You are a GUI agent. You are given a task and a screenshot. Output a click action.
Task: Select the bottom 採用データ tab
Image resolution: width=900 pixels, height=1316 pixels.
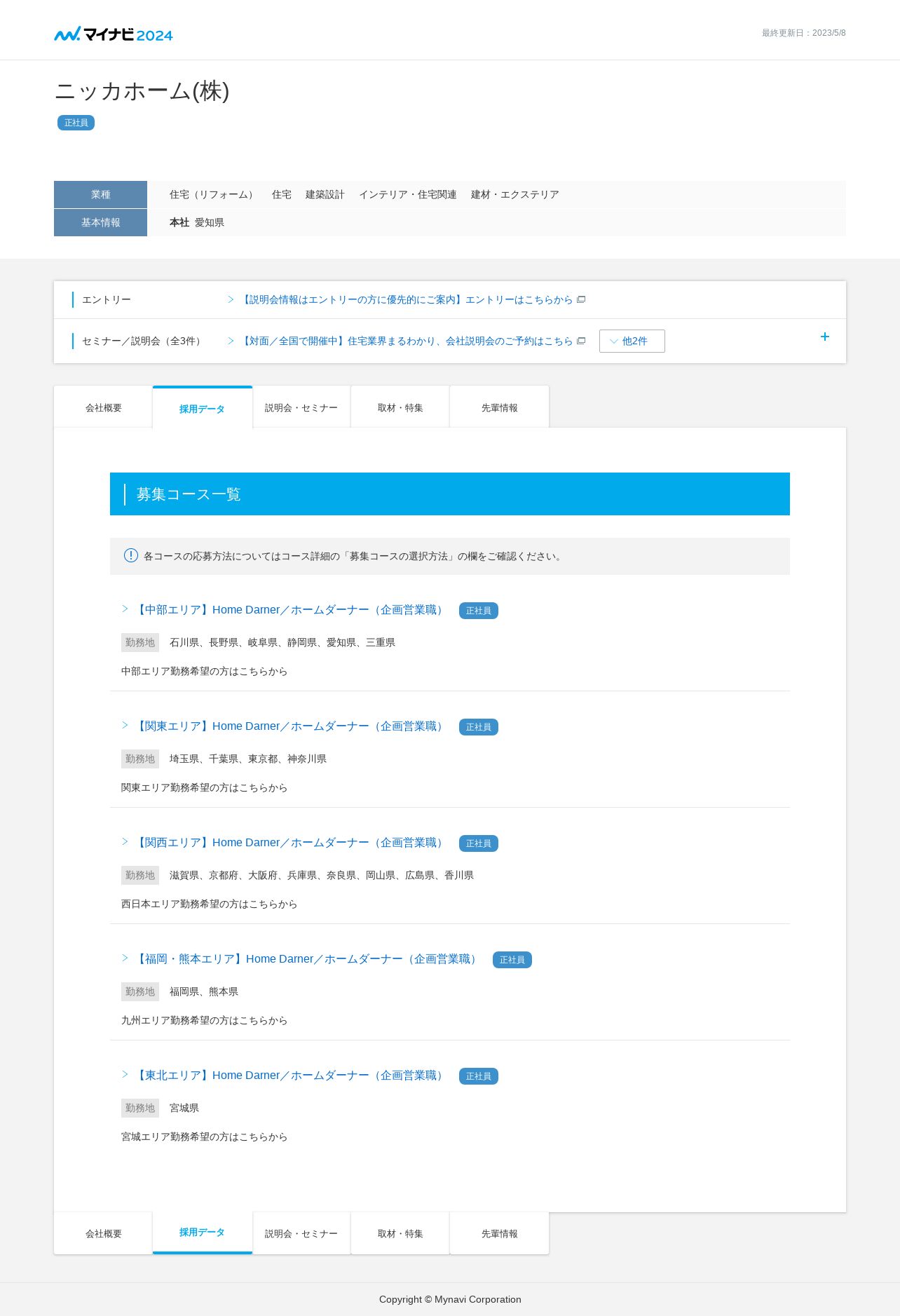(202, 1233)
